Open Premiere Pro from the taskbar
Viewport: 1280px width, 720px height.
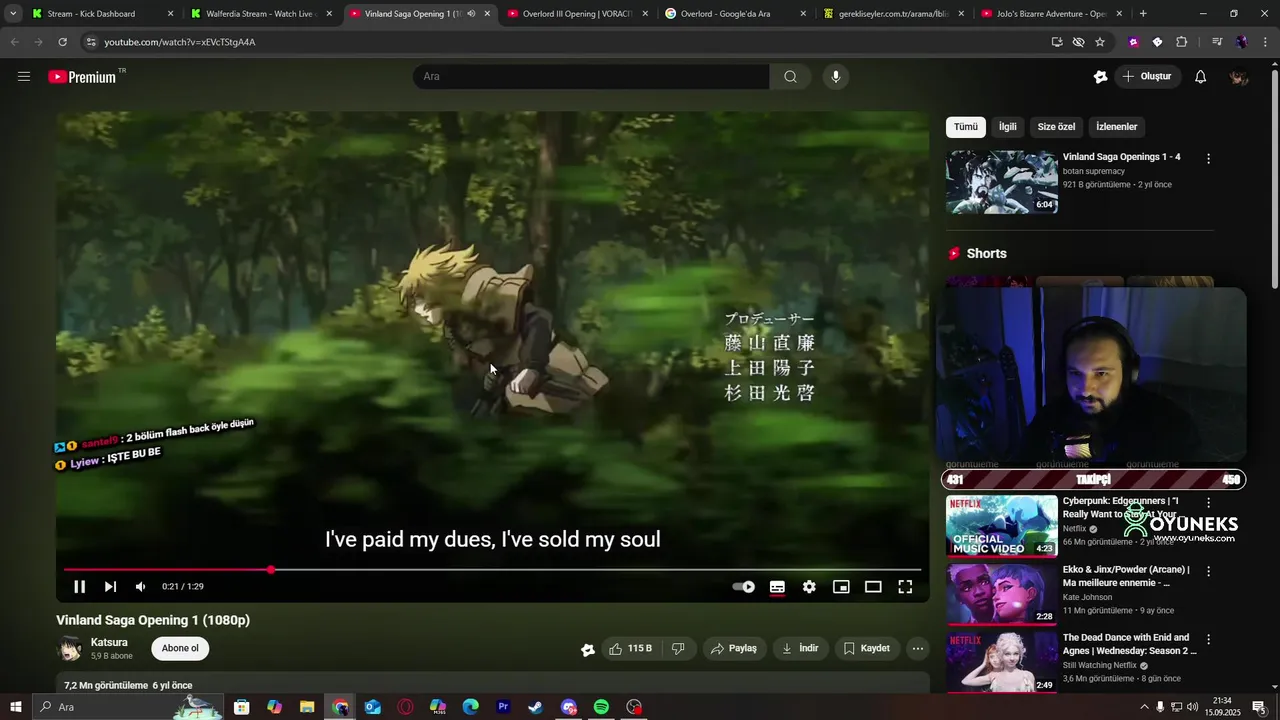(x=503, y=707)
